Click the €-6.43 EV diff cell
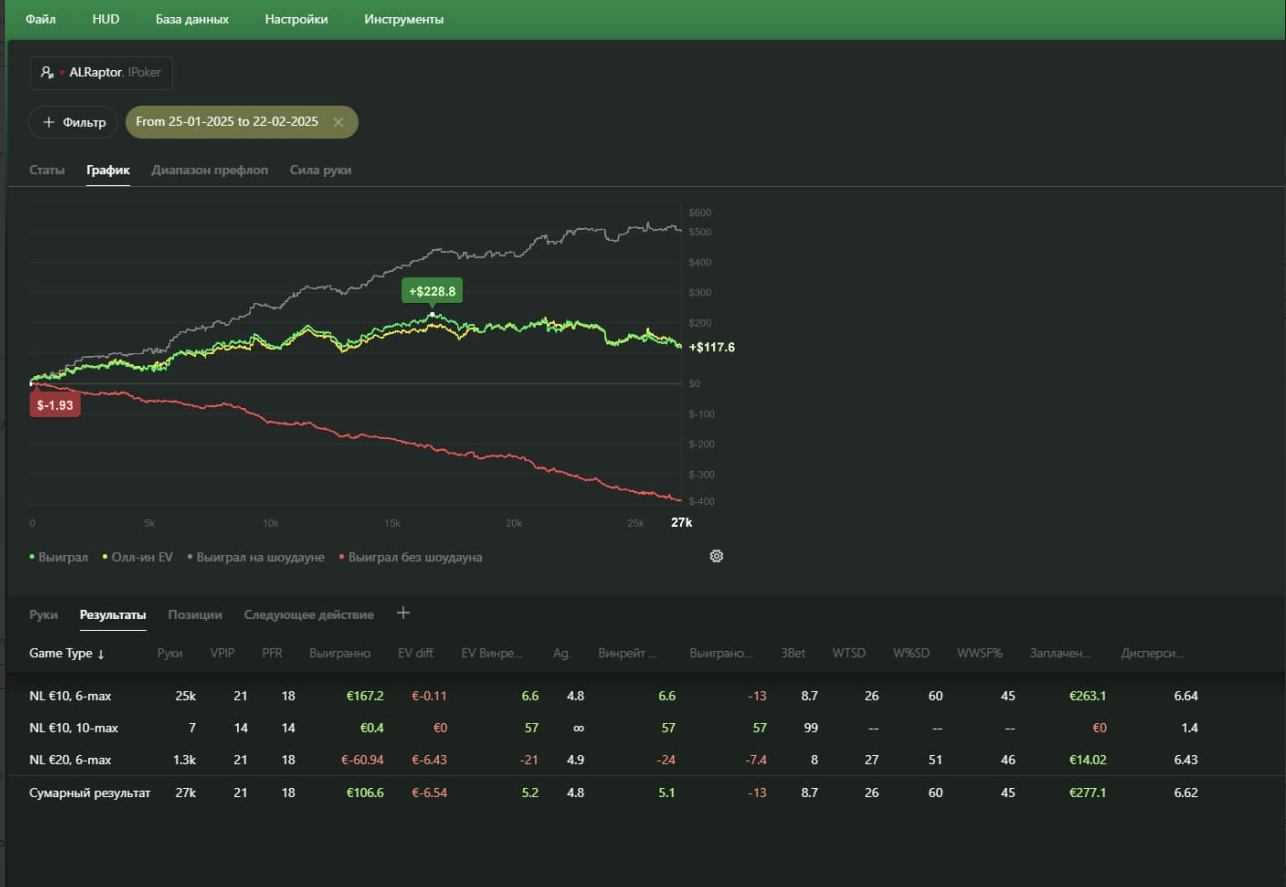This screenshot has width=1286, height=887. pyautogui.click(x=429, y=760)
